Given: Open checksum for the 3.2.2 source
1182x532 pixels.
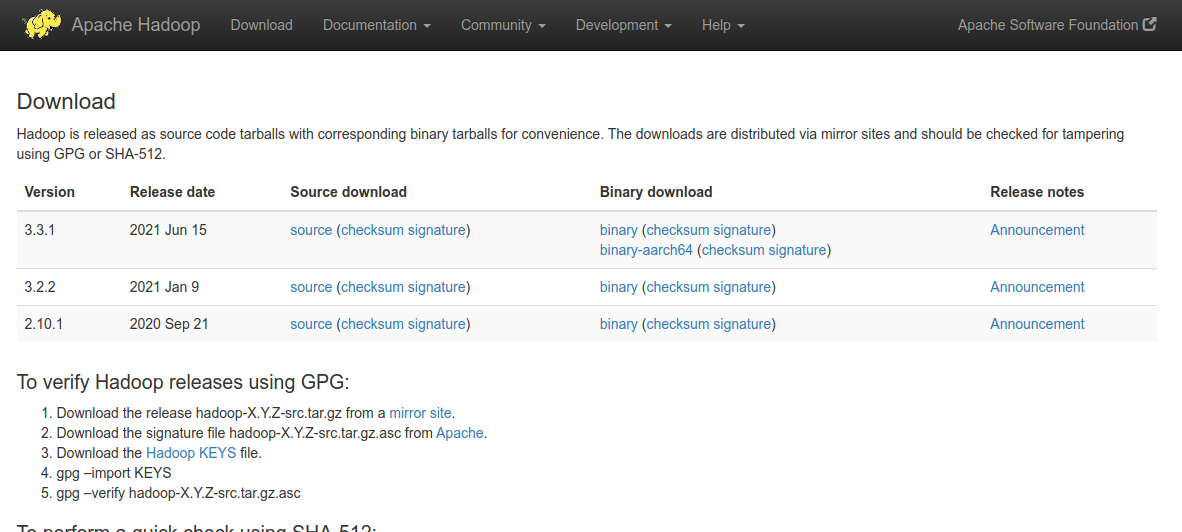Looking at the screenshot, I should point(372,287).
